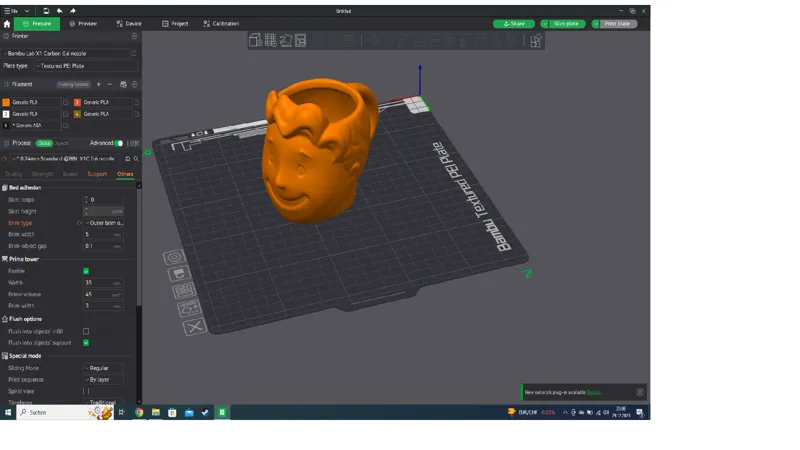Switch to the Preview tab
This screenshot has height=450, width=800.
point(83,24)
